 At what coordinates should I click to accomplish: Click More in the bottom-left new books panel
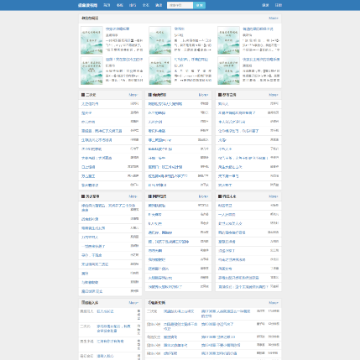click(x=133, y=303)
